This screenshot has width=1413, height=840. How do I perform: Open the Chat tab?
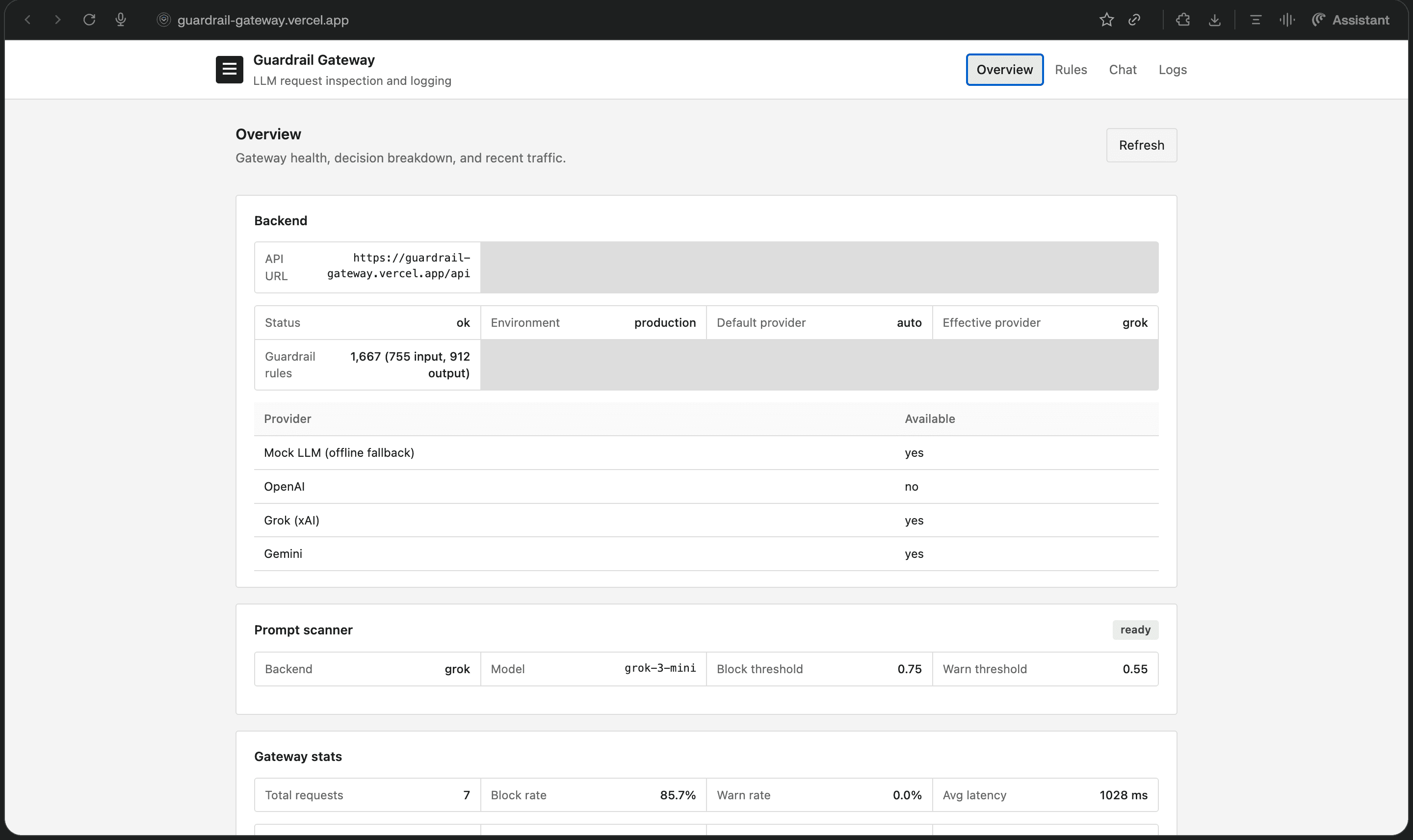click(1122, 70)
